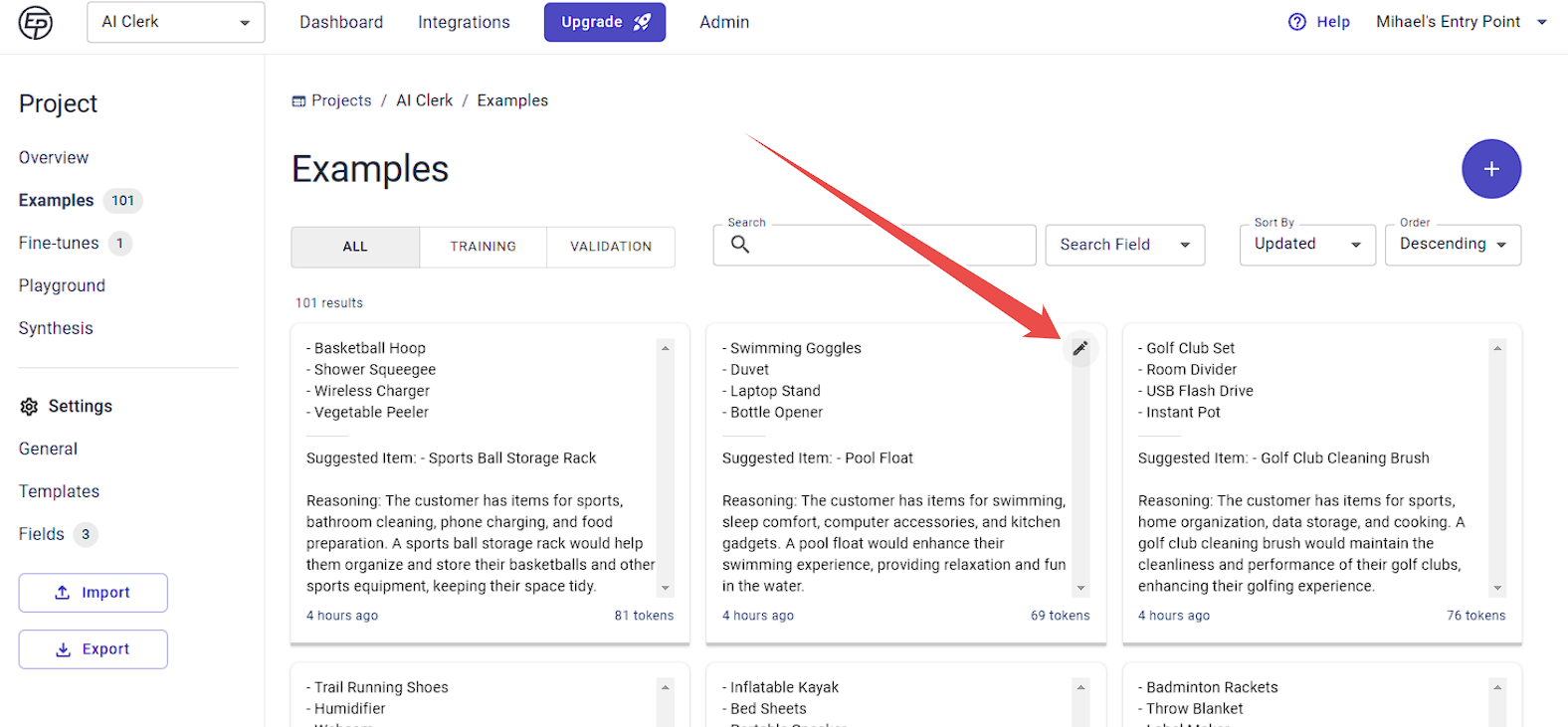Click the '- Trail Running Shoes' line
Viewport: 1568px width, 727px height.
(x=377, y=688)
